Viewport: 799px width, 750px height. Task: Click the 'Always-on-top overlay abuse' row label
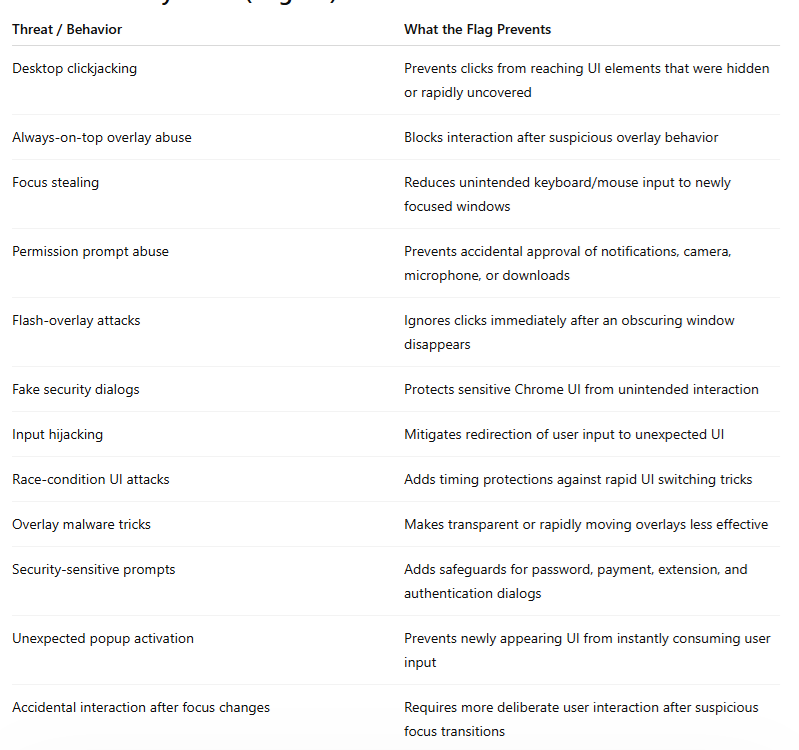pyautogui.click(x=102, y=138)
